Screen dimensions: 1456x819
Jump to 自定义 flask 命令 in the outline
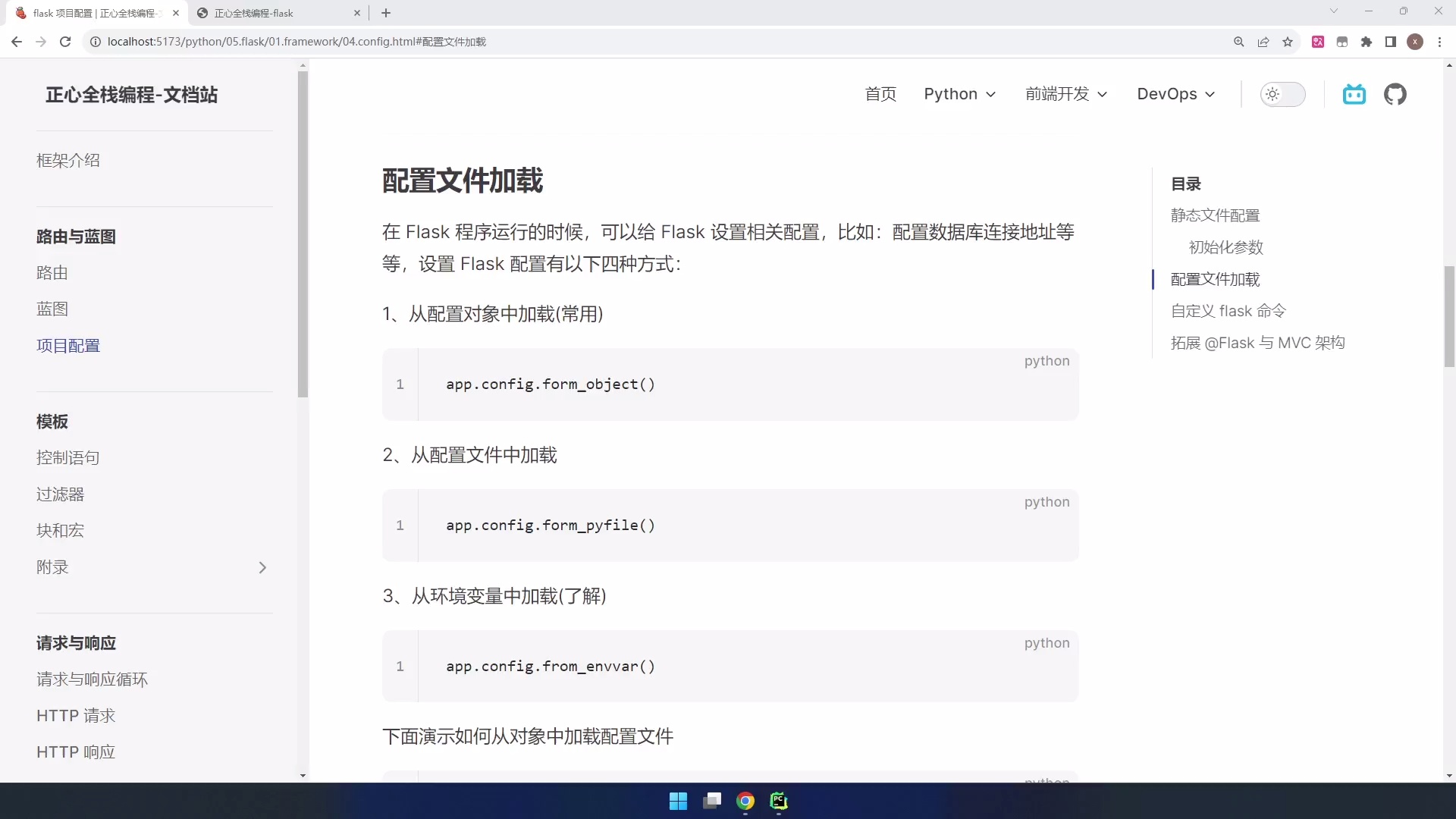click(1228, 311)
